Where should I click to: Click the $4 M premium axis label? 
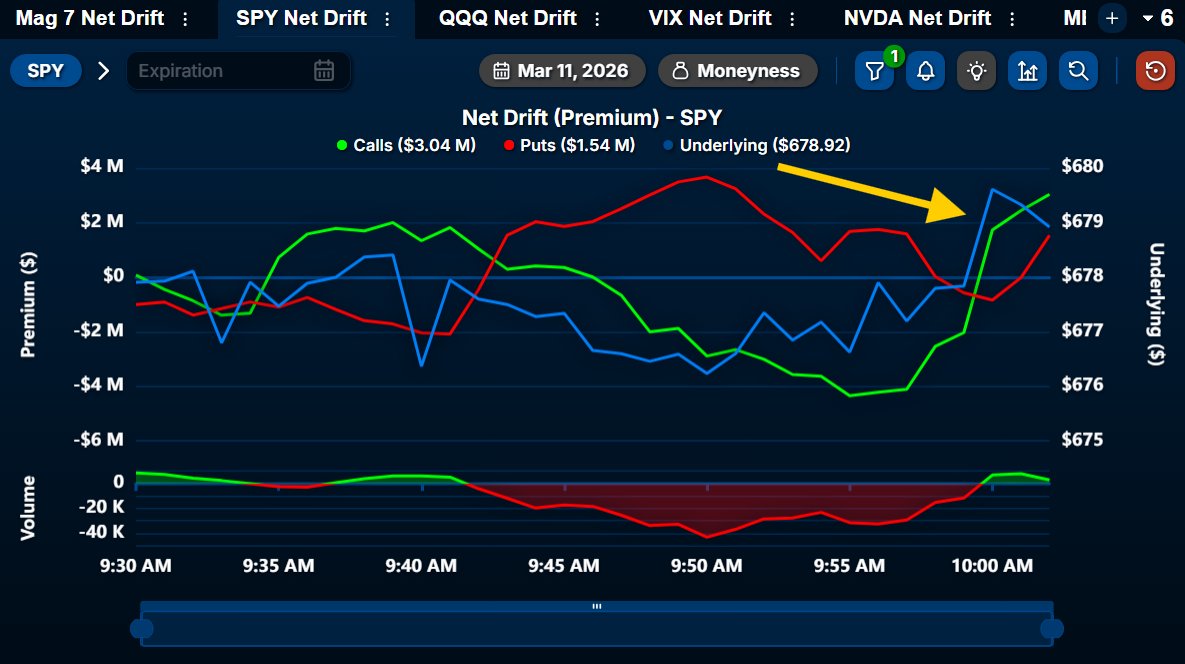(102, 166)
